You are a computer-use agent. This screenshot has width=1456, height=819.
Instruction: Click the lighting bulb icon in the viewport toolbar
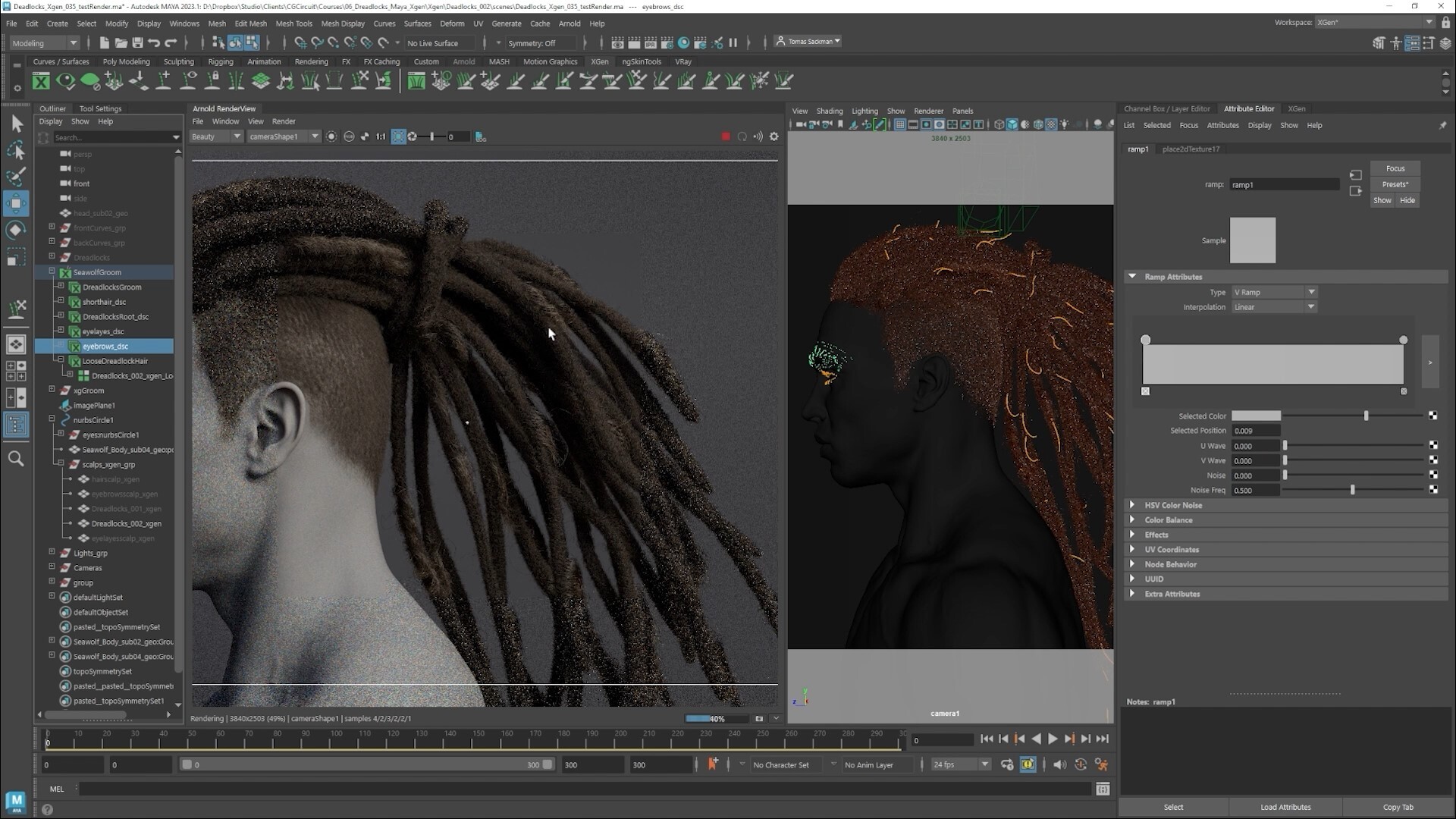[1065, 124]
